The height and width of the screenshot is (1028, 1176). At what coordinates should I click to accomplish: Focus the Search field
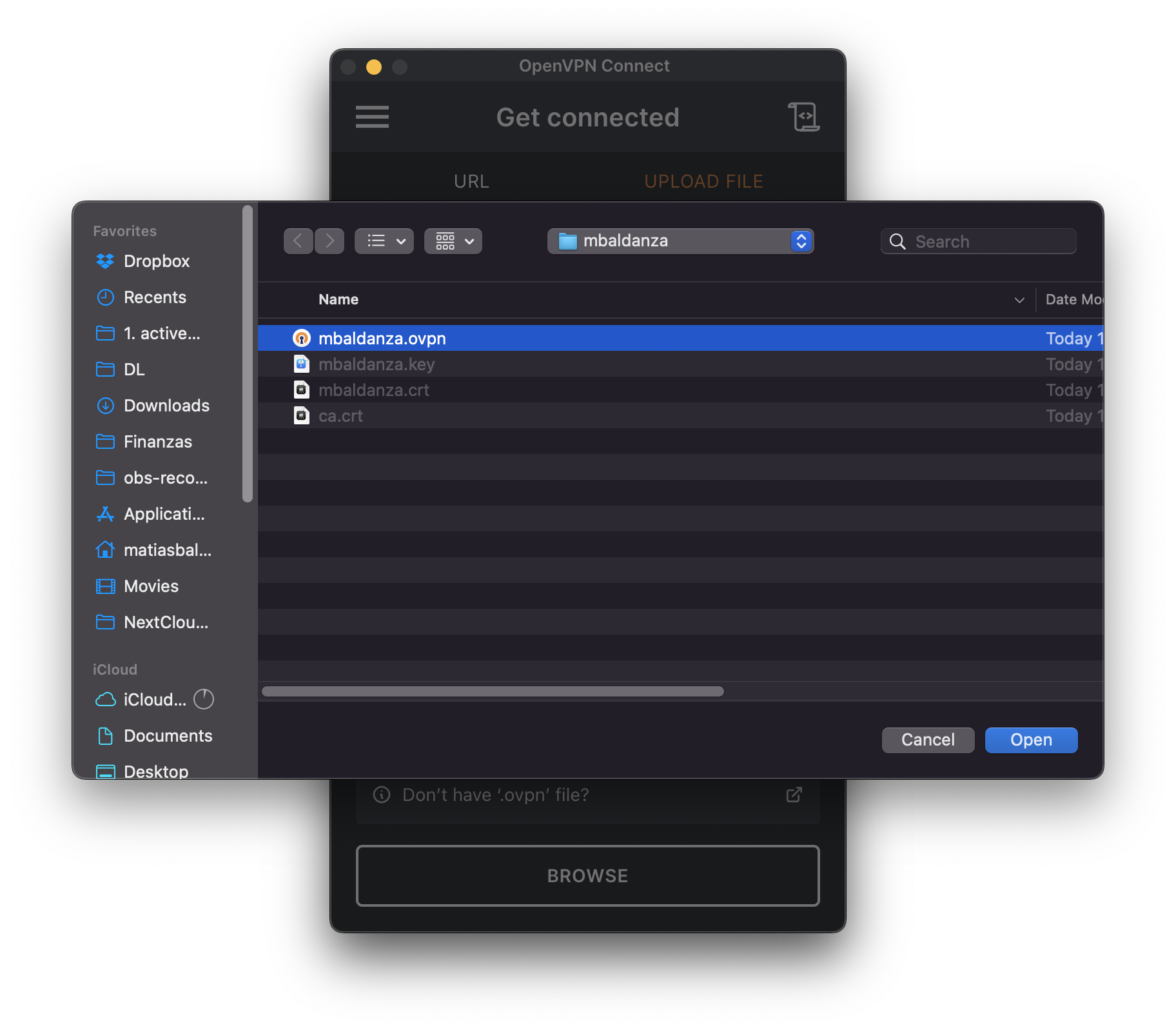coord(978,241)
